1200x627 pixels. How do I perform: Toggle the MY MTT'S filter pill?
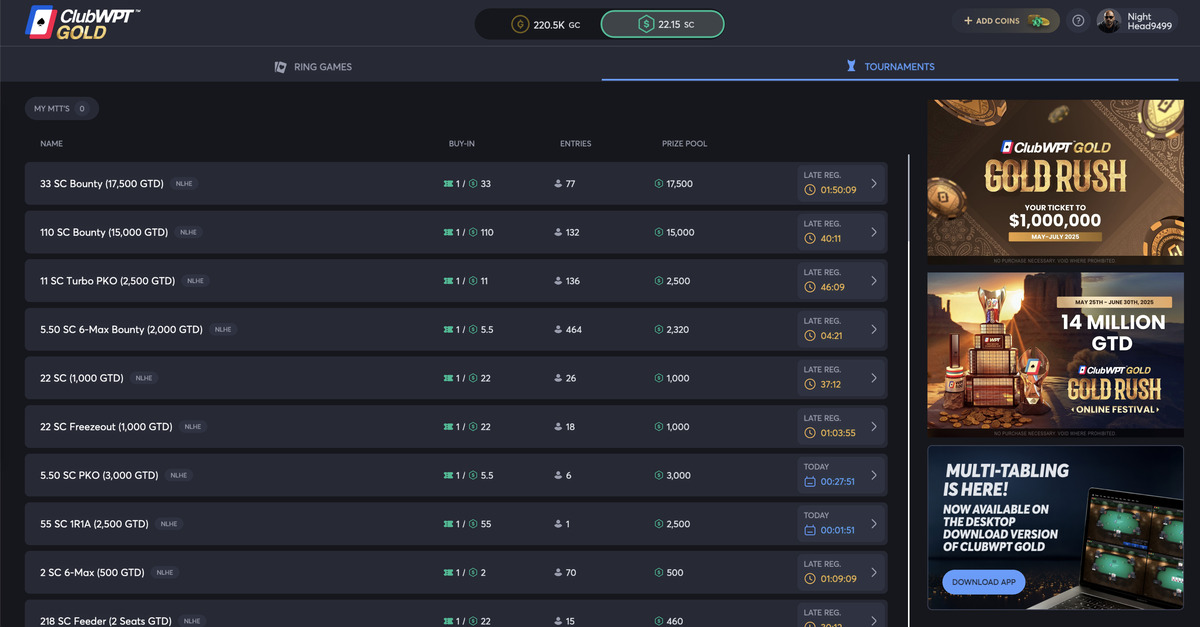tap(61, 108)
